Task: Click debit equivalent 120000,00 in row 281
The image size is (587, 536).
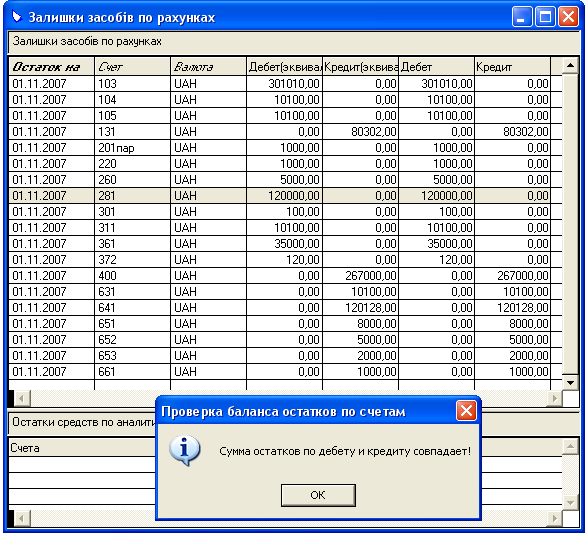Action: point(285,196)
